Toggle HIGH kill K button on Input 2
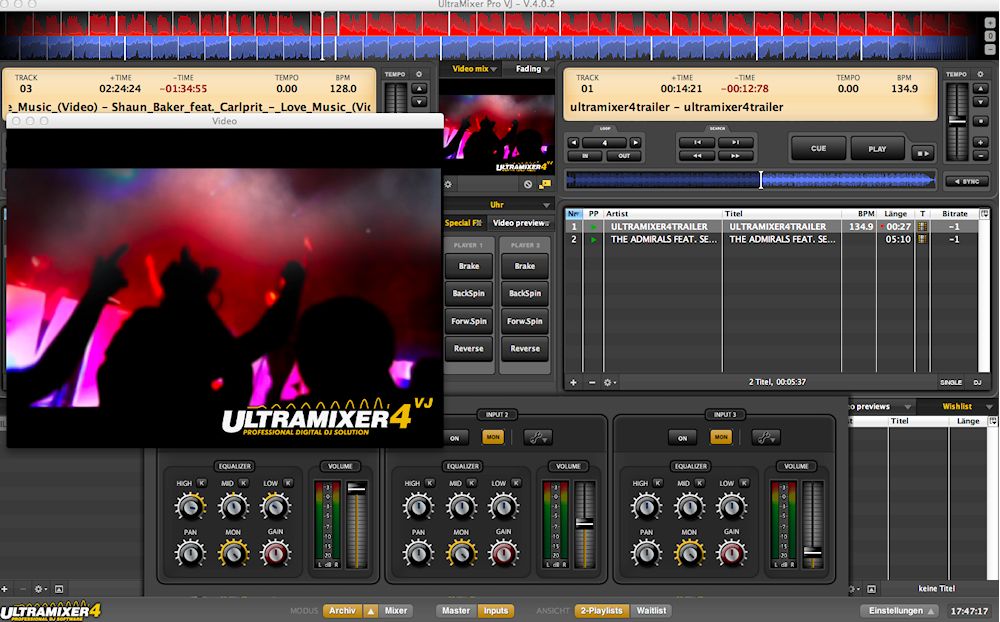 [x=430, y=483]
